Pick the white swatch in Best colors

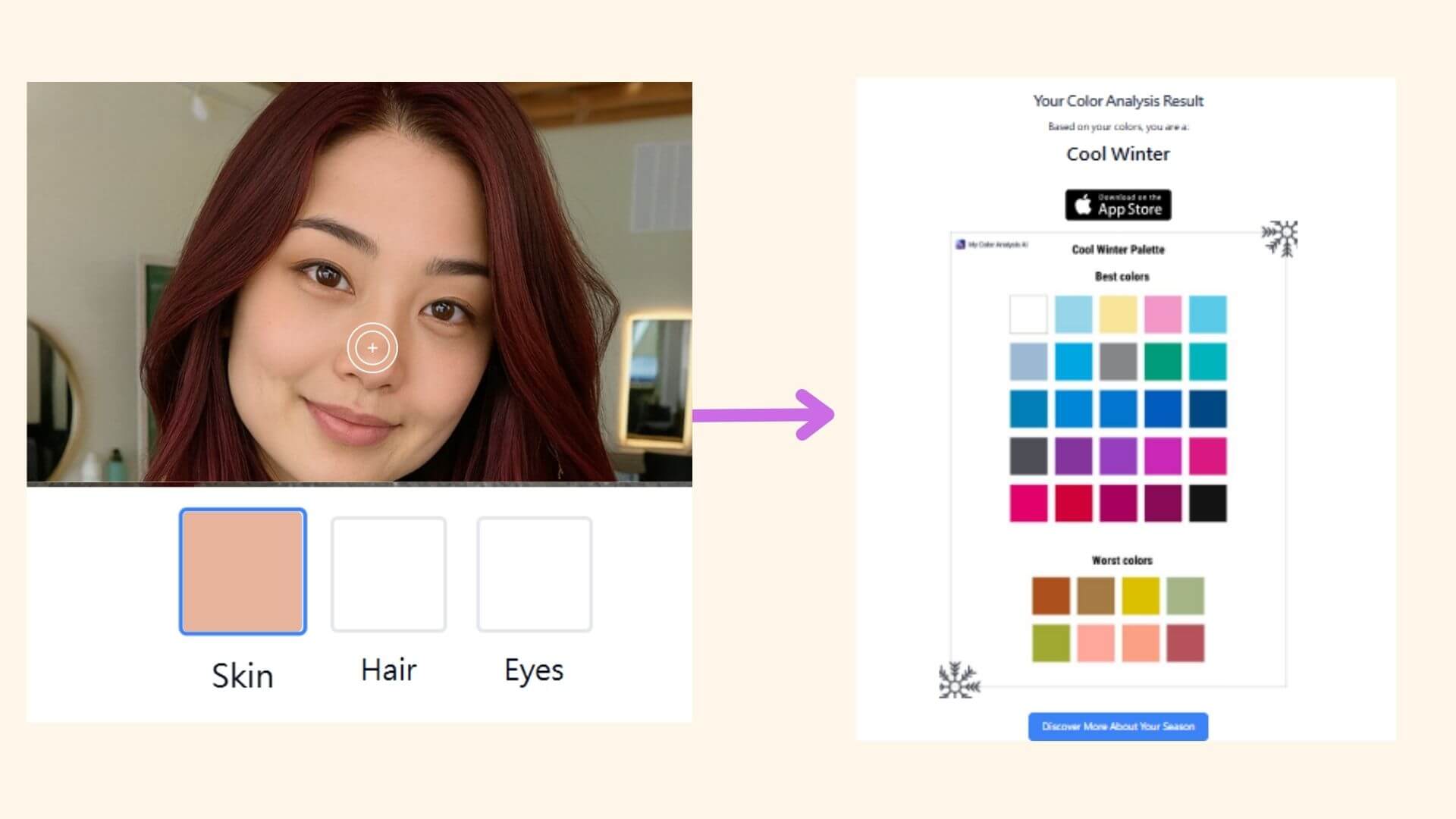pyautogui.click(x=1028, y=314)
